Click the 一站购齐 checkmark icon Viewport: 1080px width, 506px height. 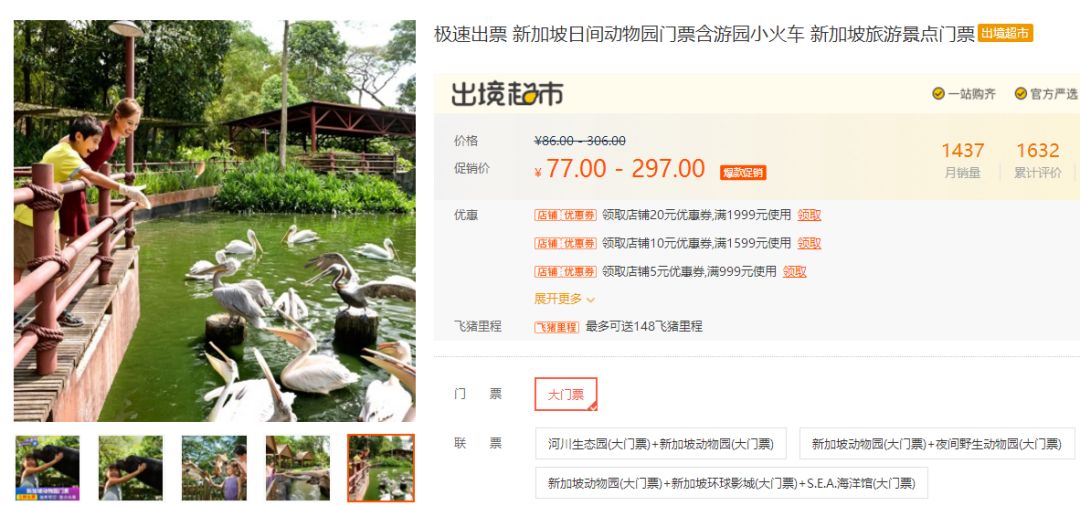coord(938,94)
